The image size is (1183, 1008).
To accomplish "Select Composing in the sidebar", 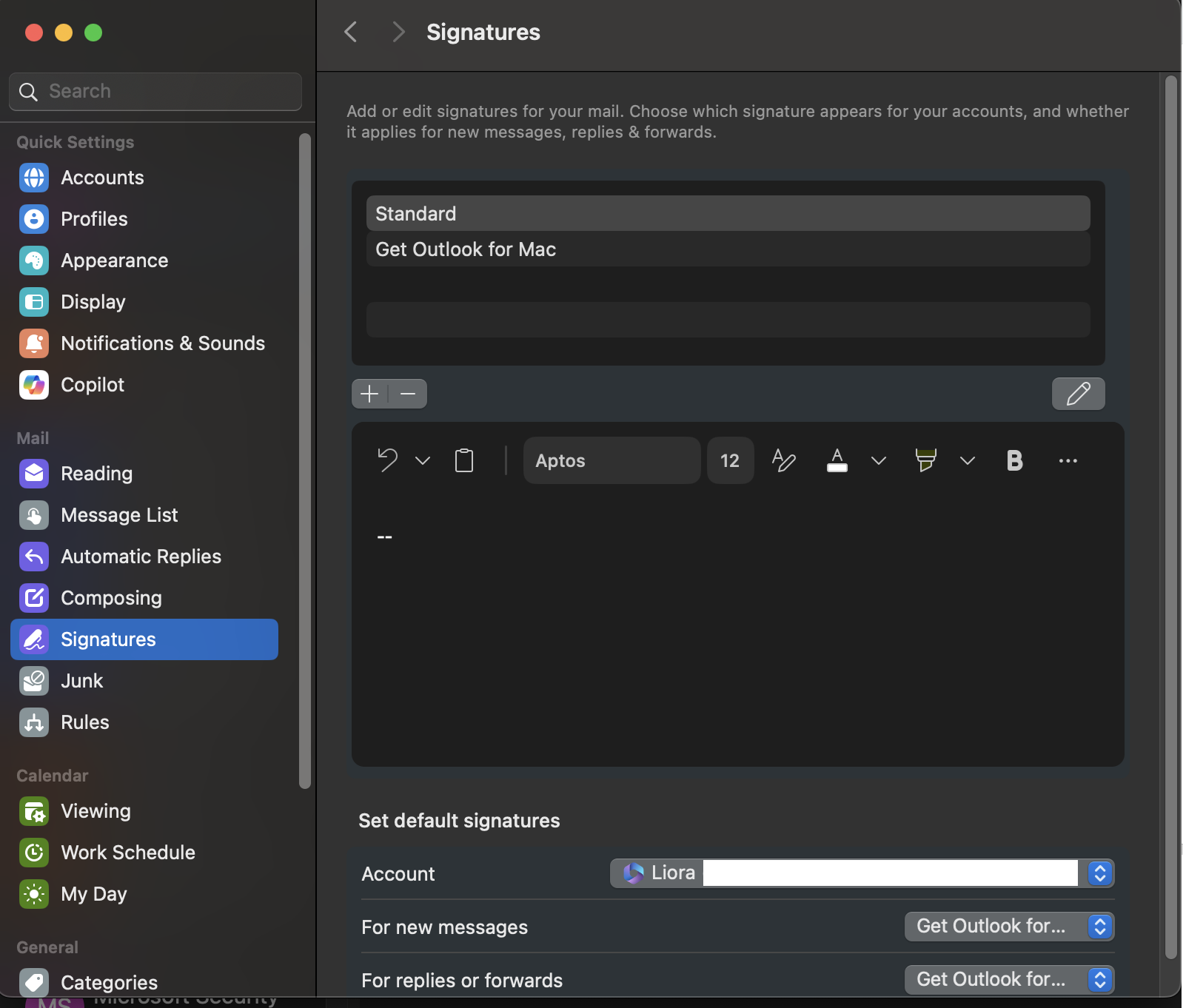I will click(x=144, y=598).
